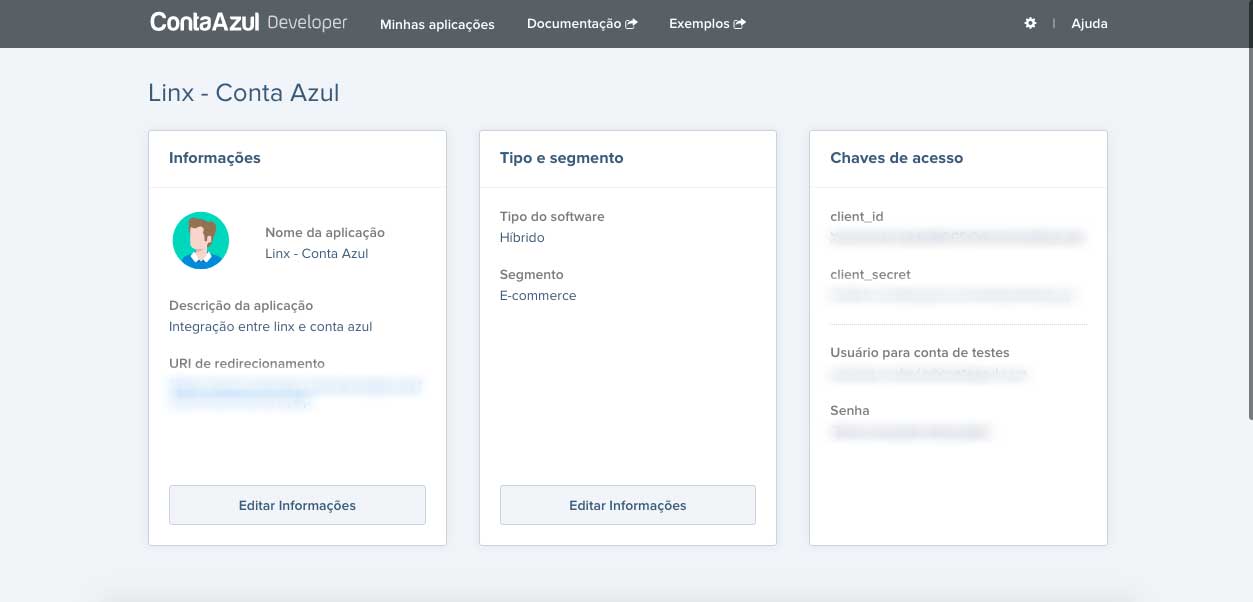The image size is (1253, 602).
Task: Click the ContaAzul Developer logo
Action: click(249, 22)
